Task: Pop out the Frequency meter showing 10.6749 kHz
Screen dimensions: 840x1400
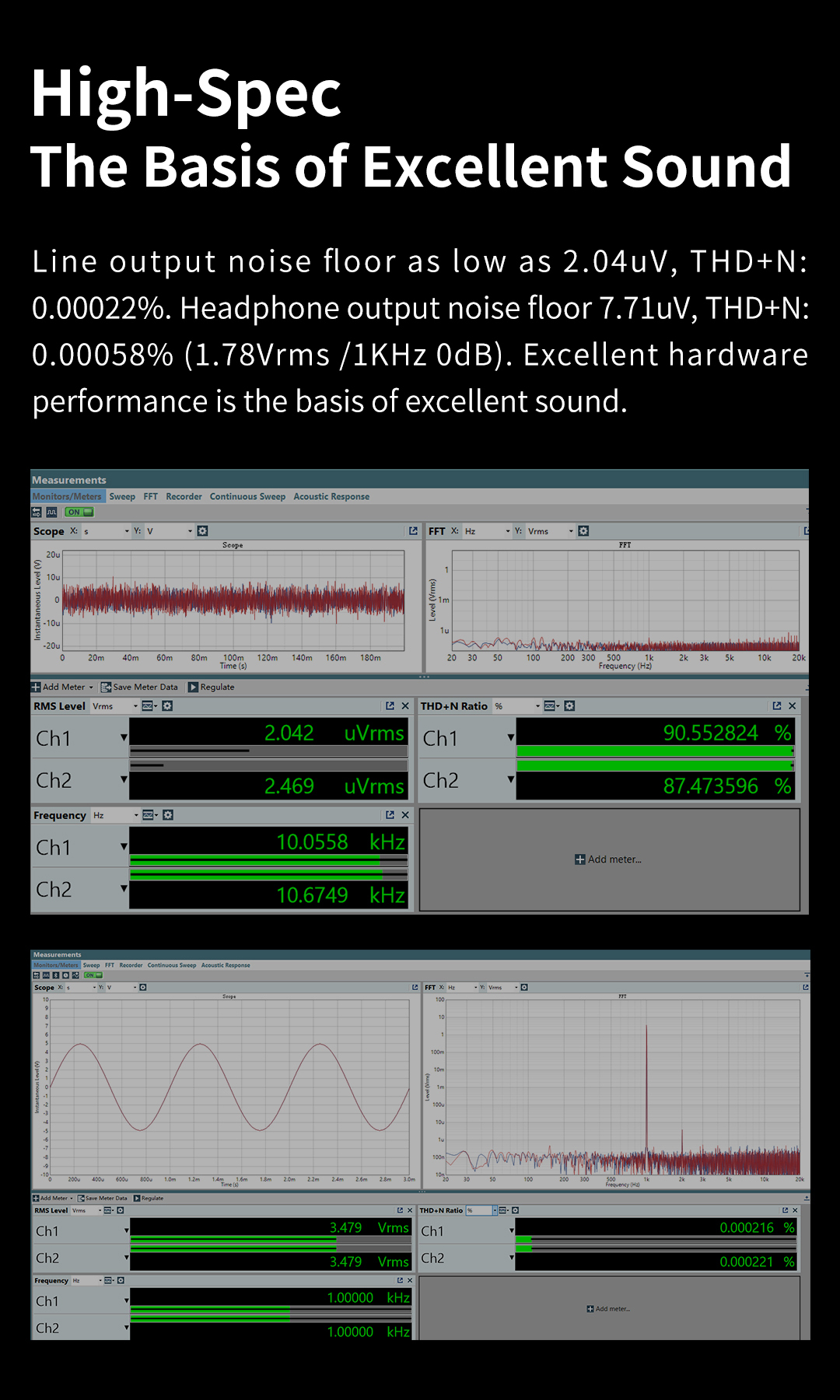Action: click(390, 815)
